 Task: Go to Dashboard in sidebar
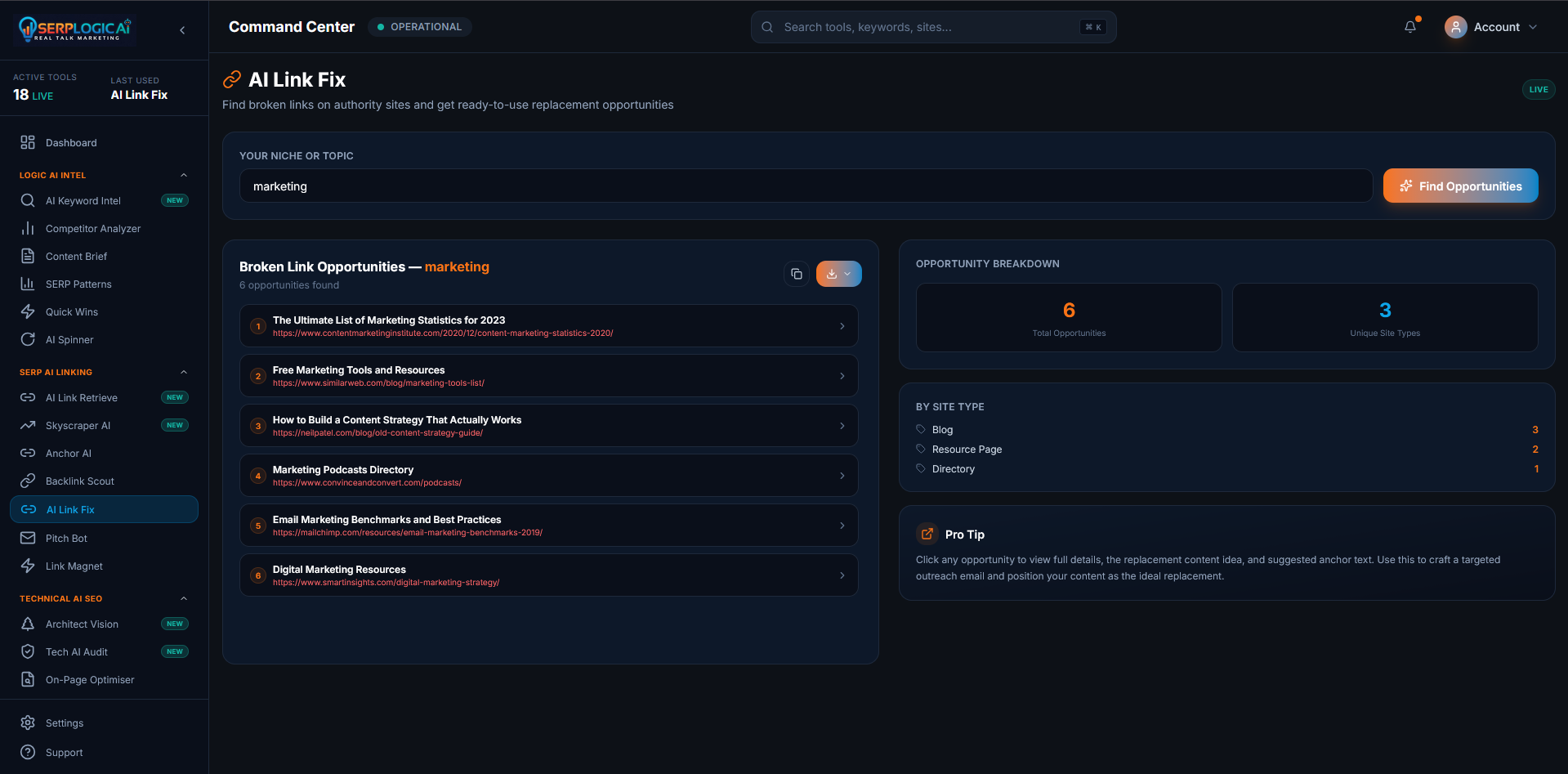pyautogui.click(x=104, y=142)
